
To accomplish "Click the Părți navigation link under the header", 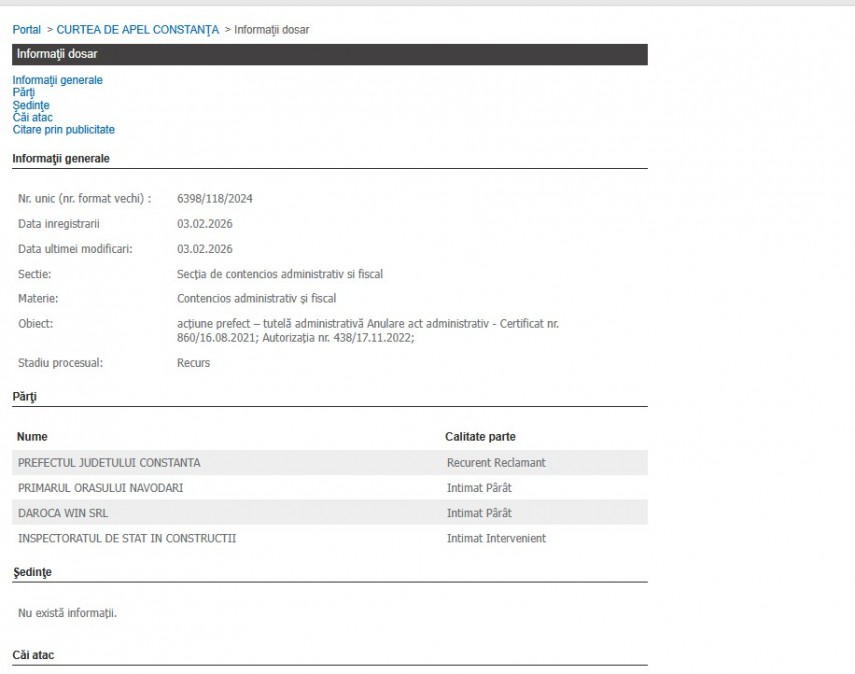I will coord(24,92).
